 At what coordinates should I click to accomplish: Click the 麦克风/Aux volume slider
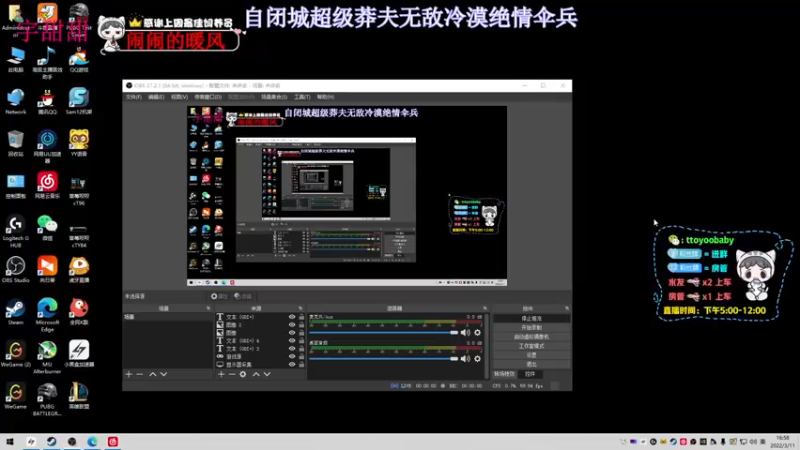click(x=384, y=333)
